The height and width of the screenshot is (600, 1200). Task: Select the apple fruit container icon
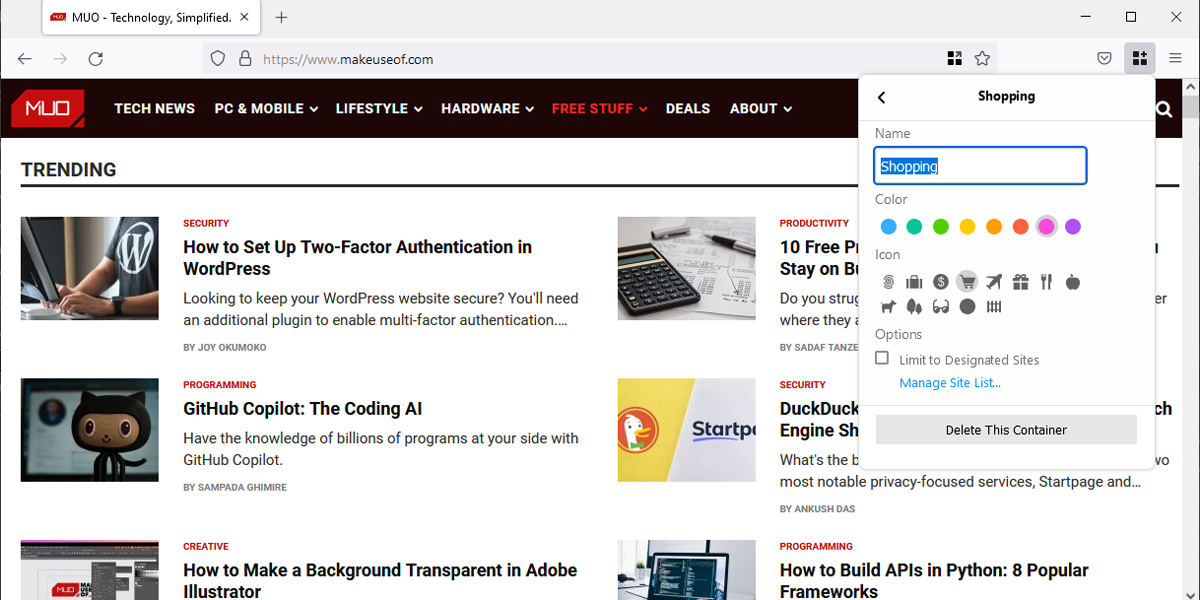tap(1073, 282)
